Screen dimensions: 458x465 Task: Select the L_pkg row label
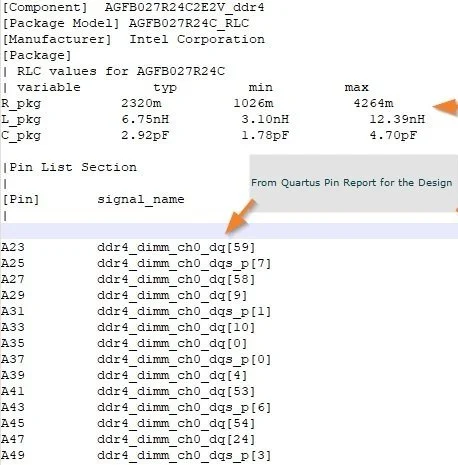21,120
